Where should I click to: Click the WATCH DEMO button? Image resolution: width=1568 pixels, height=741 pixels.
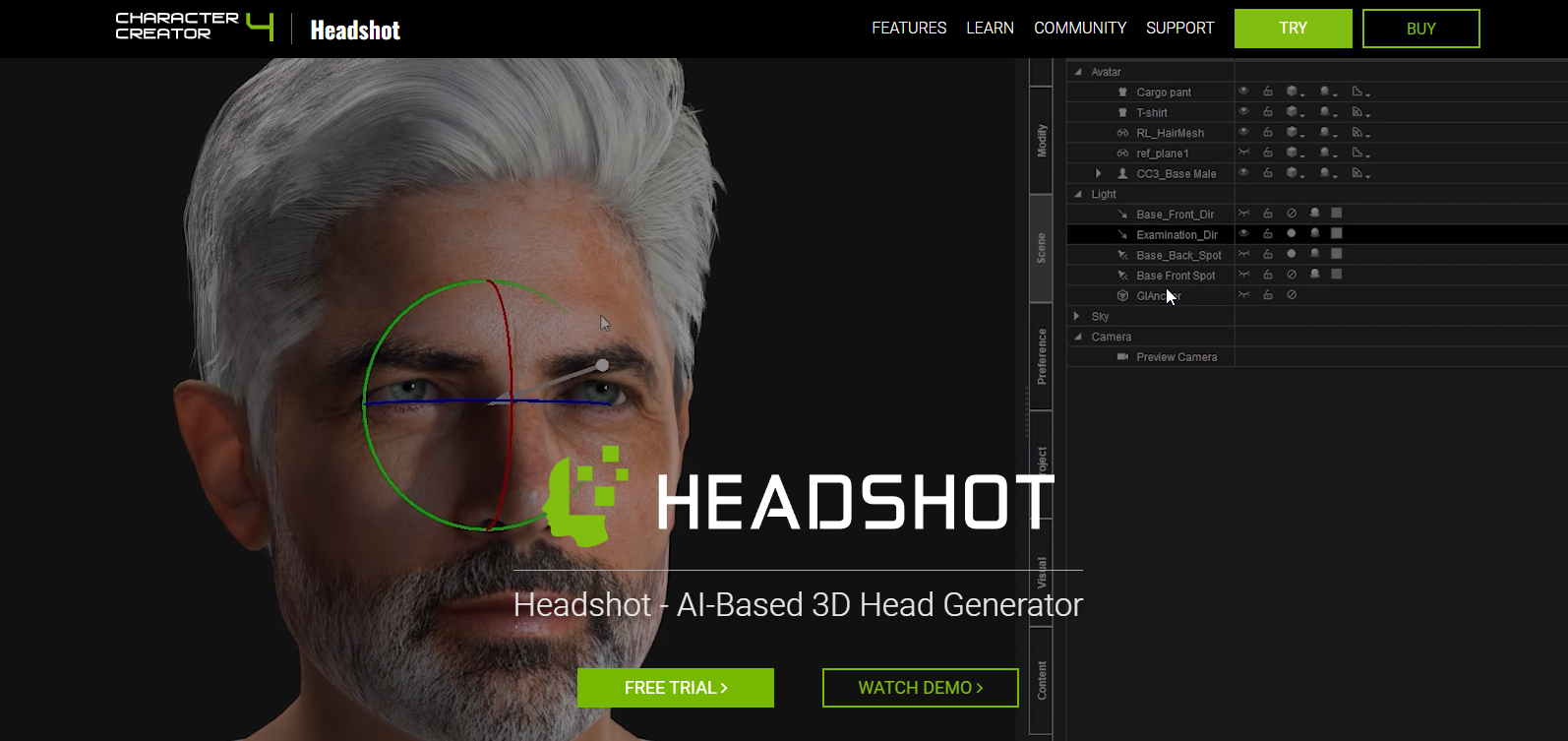(921, 688)
